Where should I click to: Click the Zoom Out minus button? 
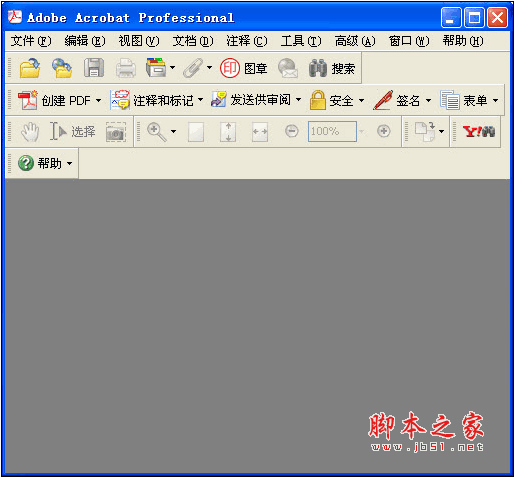[x=292, y=131]
